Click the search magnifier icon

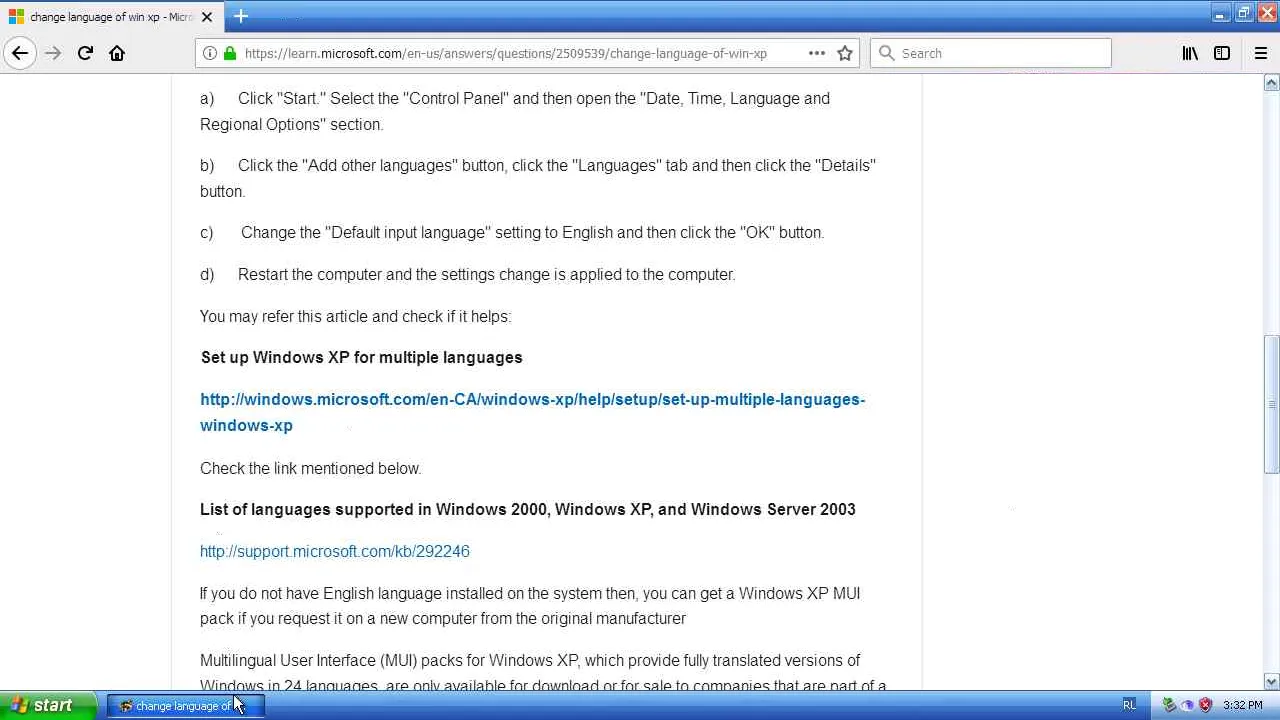pos(886,53)
